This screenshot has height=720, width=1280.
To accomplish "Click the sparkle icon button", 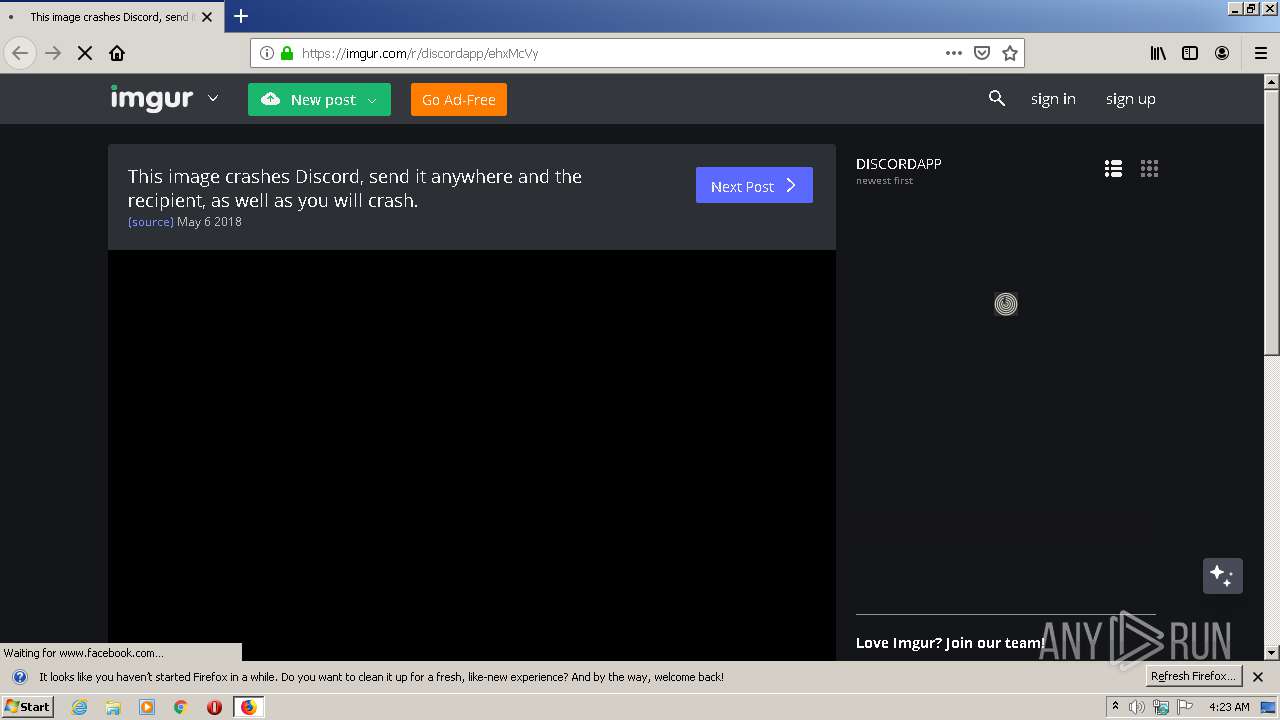I will click(1222, 576).
